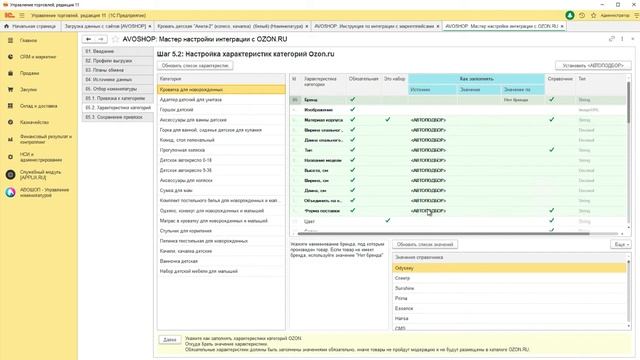Toggle Справочник checkmark for Материал корпуса

coord(552,120)
